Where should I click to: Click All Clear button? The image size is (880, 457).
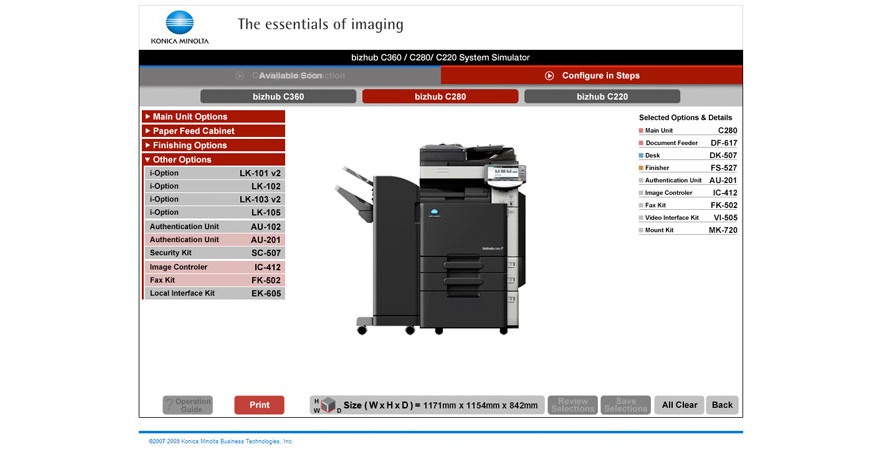(679, 405)
